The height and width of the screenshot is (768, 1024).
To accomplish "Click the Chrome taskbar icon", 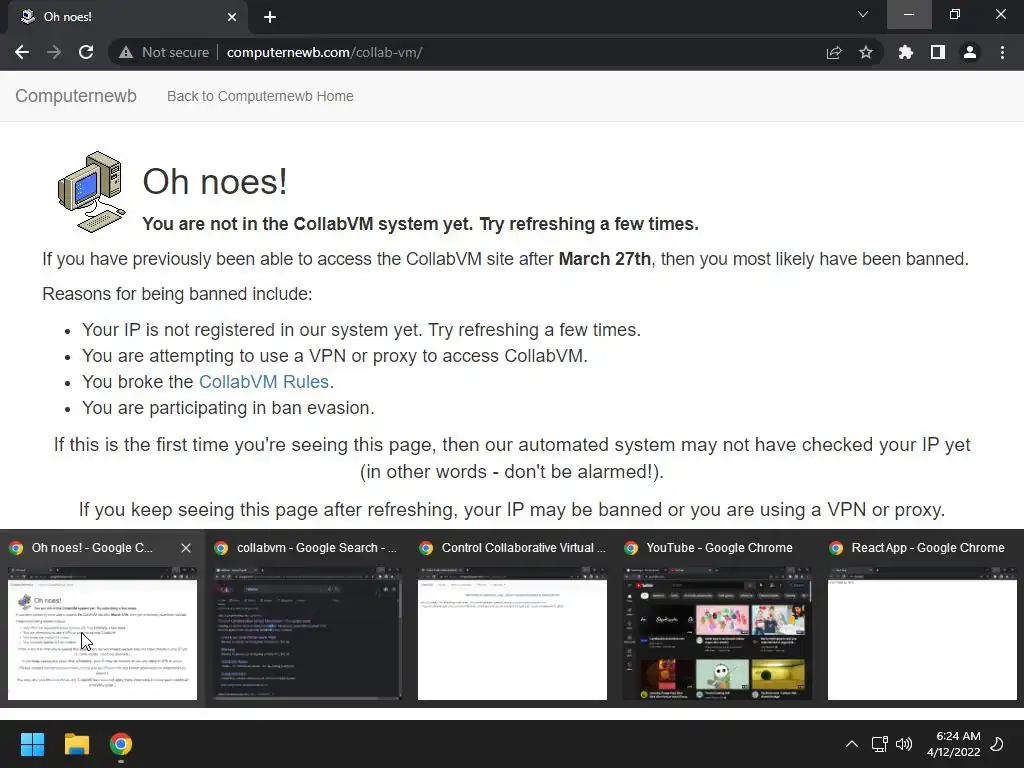I will [x=121, y=744].
